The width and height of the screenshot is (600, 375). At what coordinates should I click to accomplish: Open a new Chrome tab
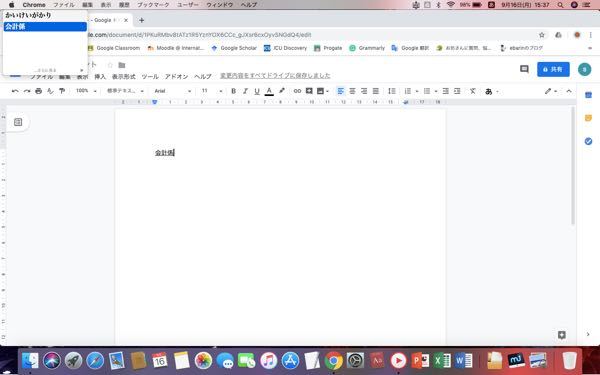coord(141,20)
